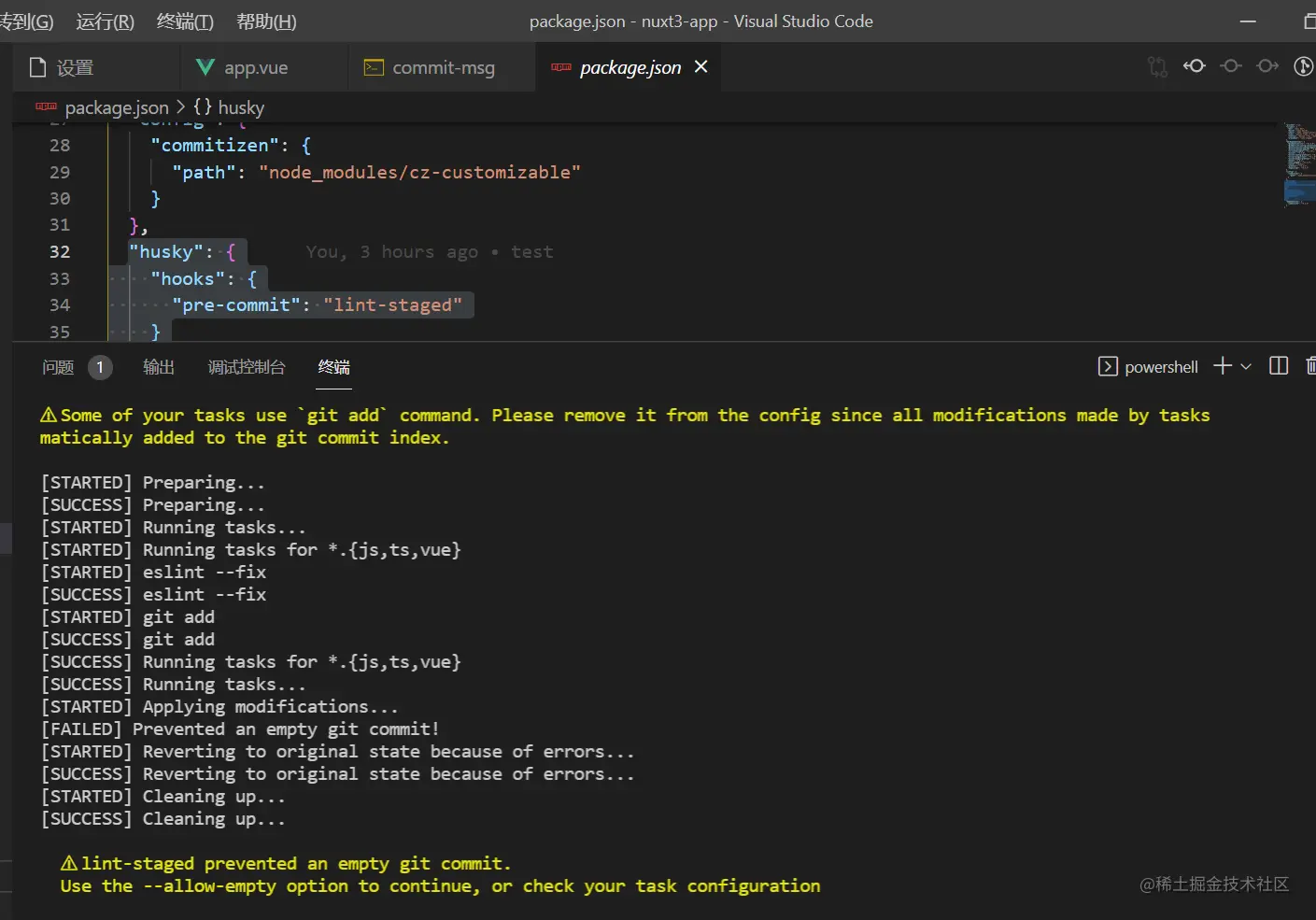Open the husky breadcrumb symbol dropdown
1316x920 pixels.
click(230, 107)
